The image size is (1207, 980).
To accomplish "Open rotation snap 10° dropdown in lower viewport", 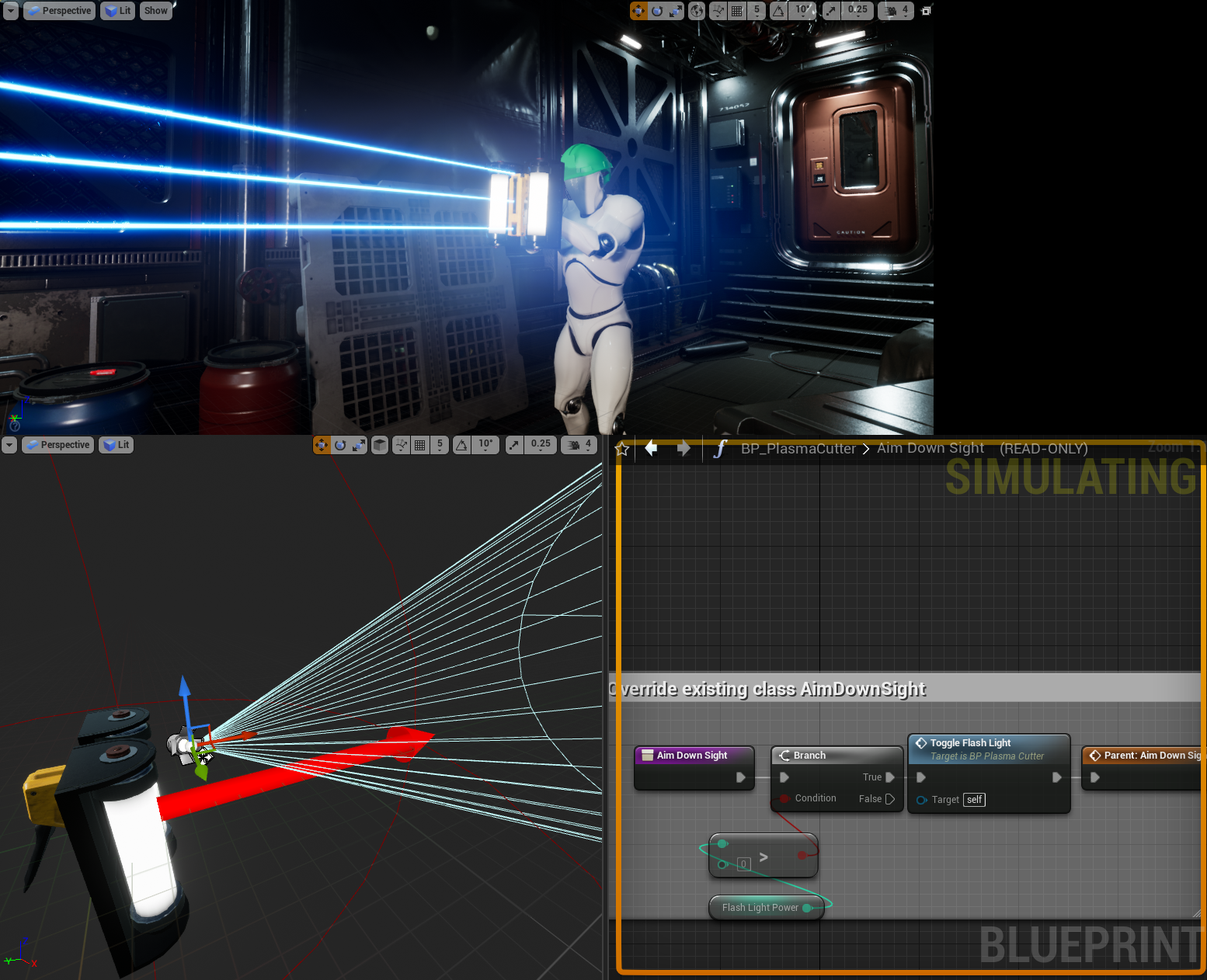I will click(x=485, y=445).
